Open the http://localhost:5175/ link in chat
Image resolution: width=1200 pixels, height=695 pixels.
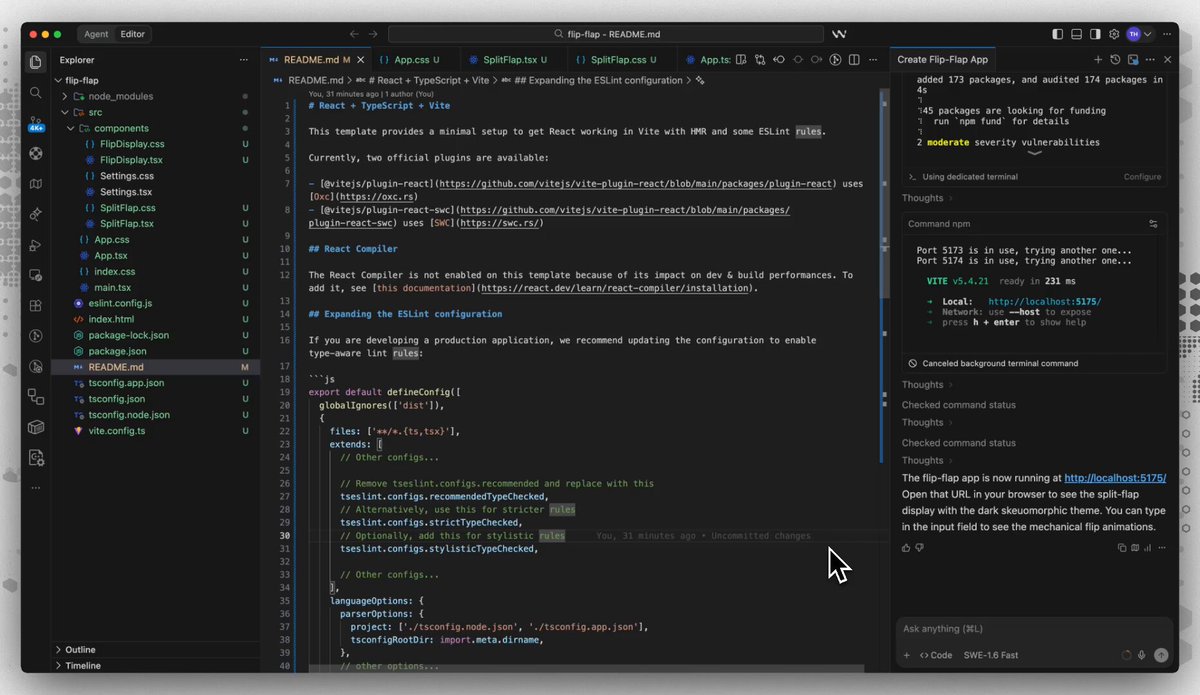pyautogui.click(x=1114, y=478)
